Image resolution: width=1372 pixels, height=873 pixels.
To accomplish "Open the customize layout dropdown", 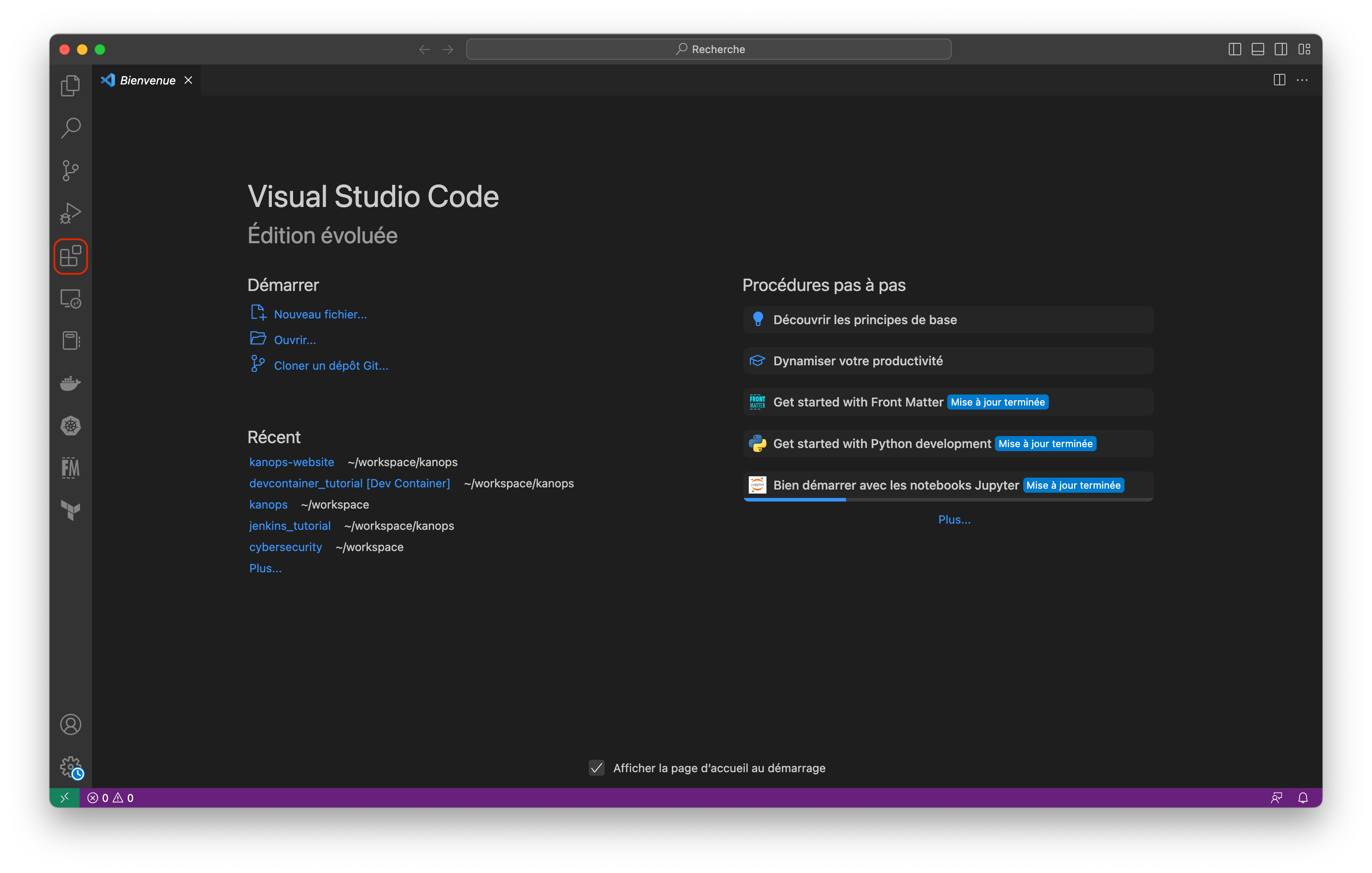I will click(1305, 49).
